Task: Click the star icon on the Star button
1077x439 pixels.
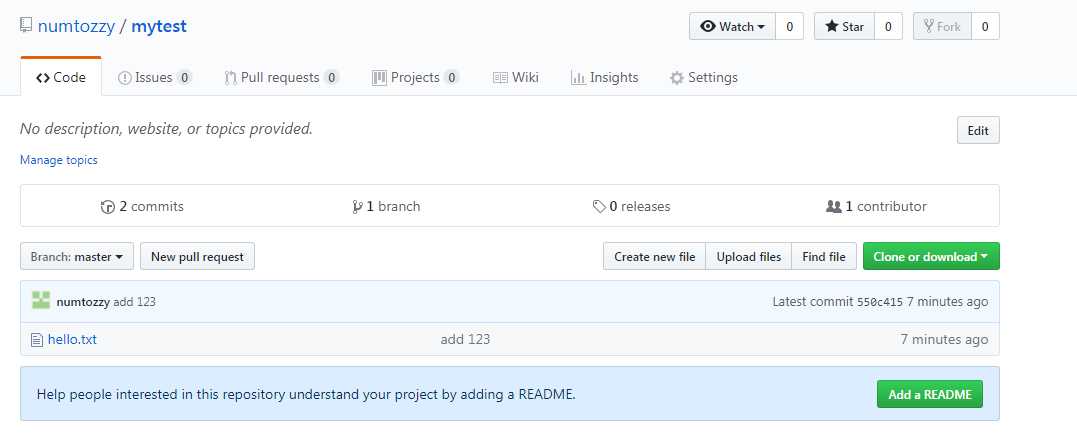Action: (x=832, y=27)
